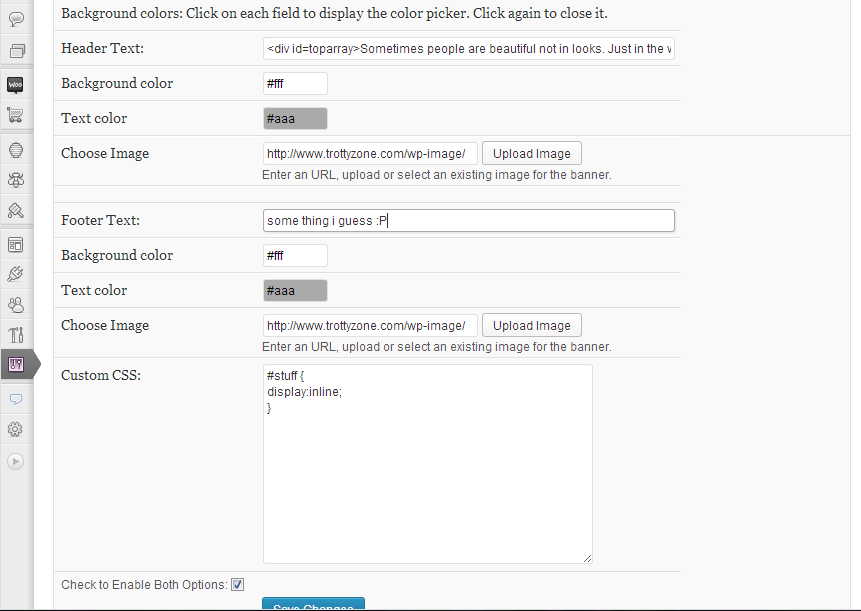Open the Tools wrench icon in sidebar
861x611 pixels.
click(x=16, y=334)
